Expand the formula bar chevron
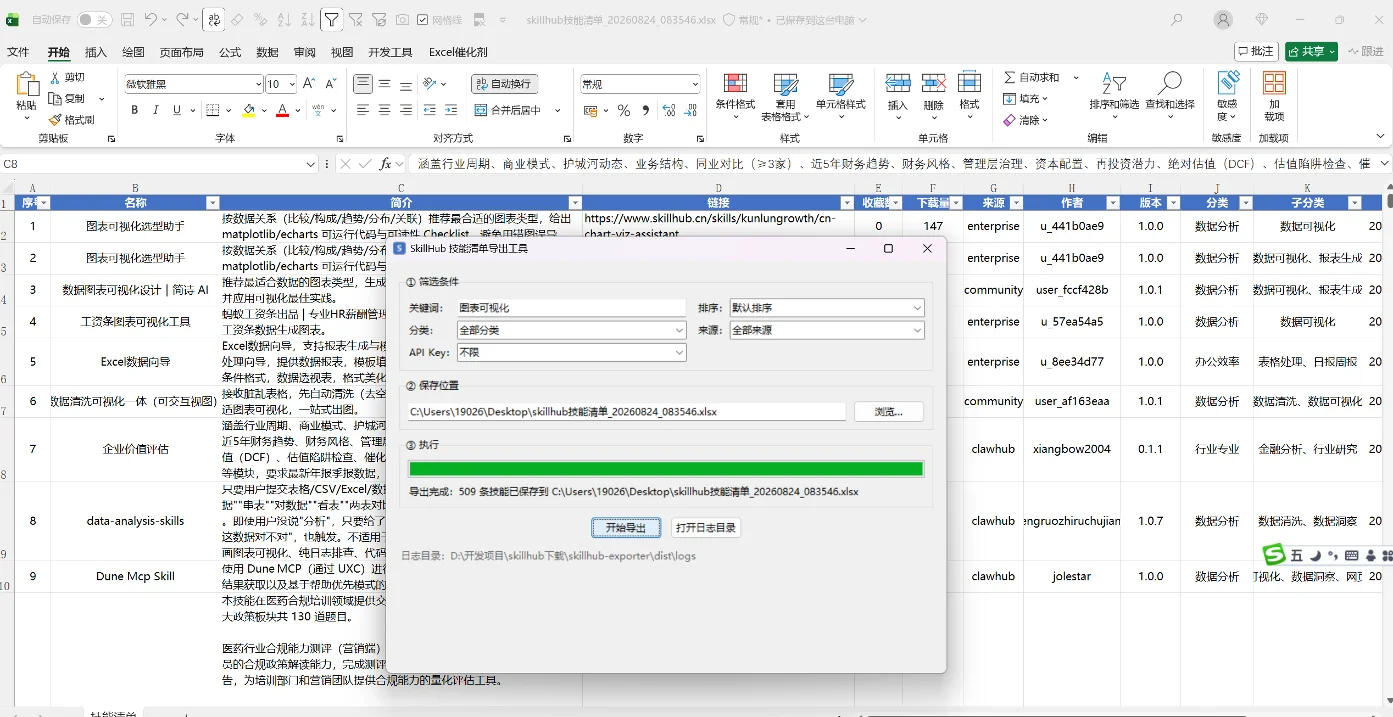Screen dimensions: 1393x717 pyautogui.click(x=1384, y=163)
